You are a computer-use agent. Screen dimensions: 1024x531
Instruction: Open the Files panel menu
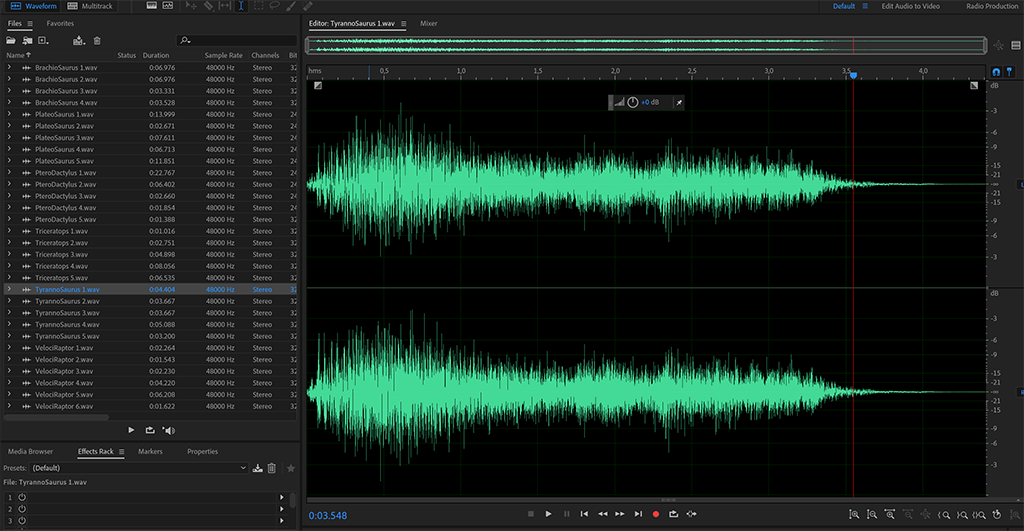click(x=30, y=24)
